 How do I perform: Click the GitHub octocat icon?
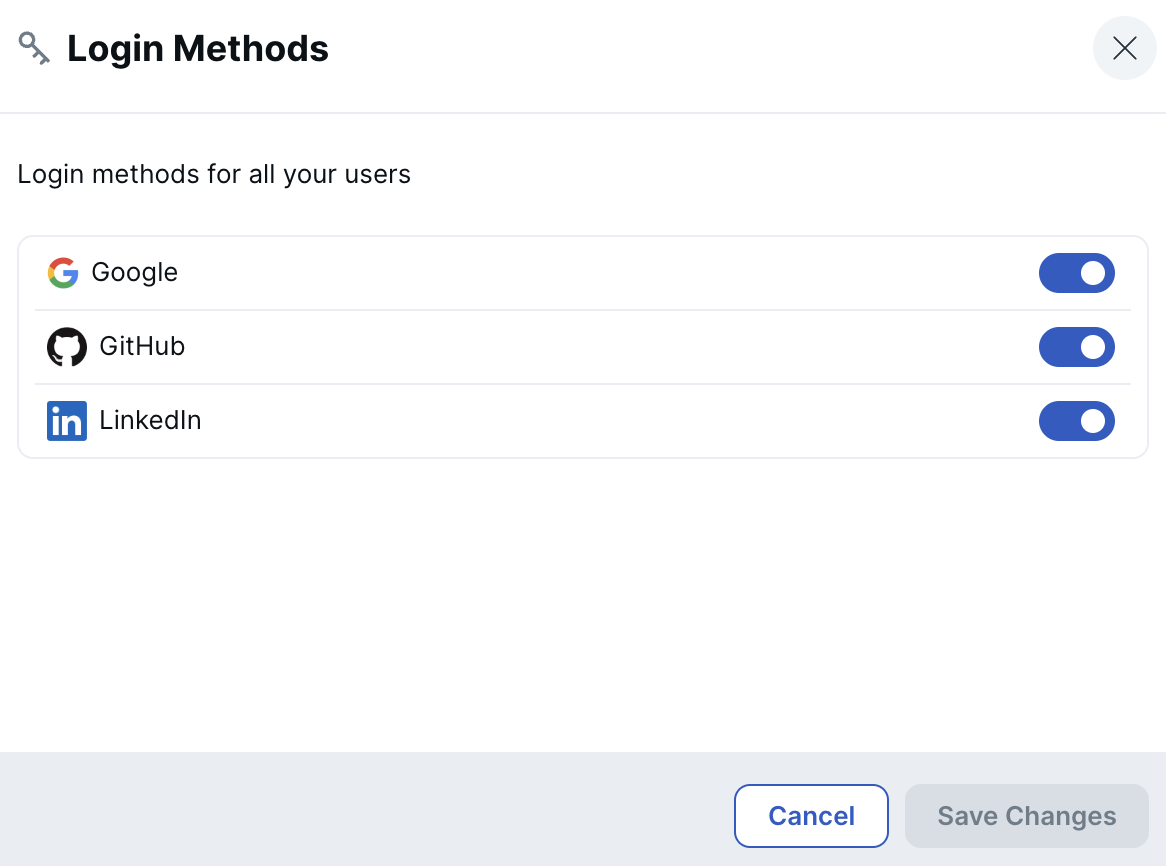(66, 346)
